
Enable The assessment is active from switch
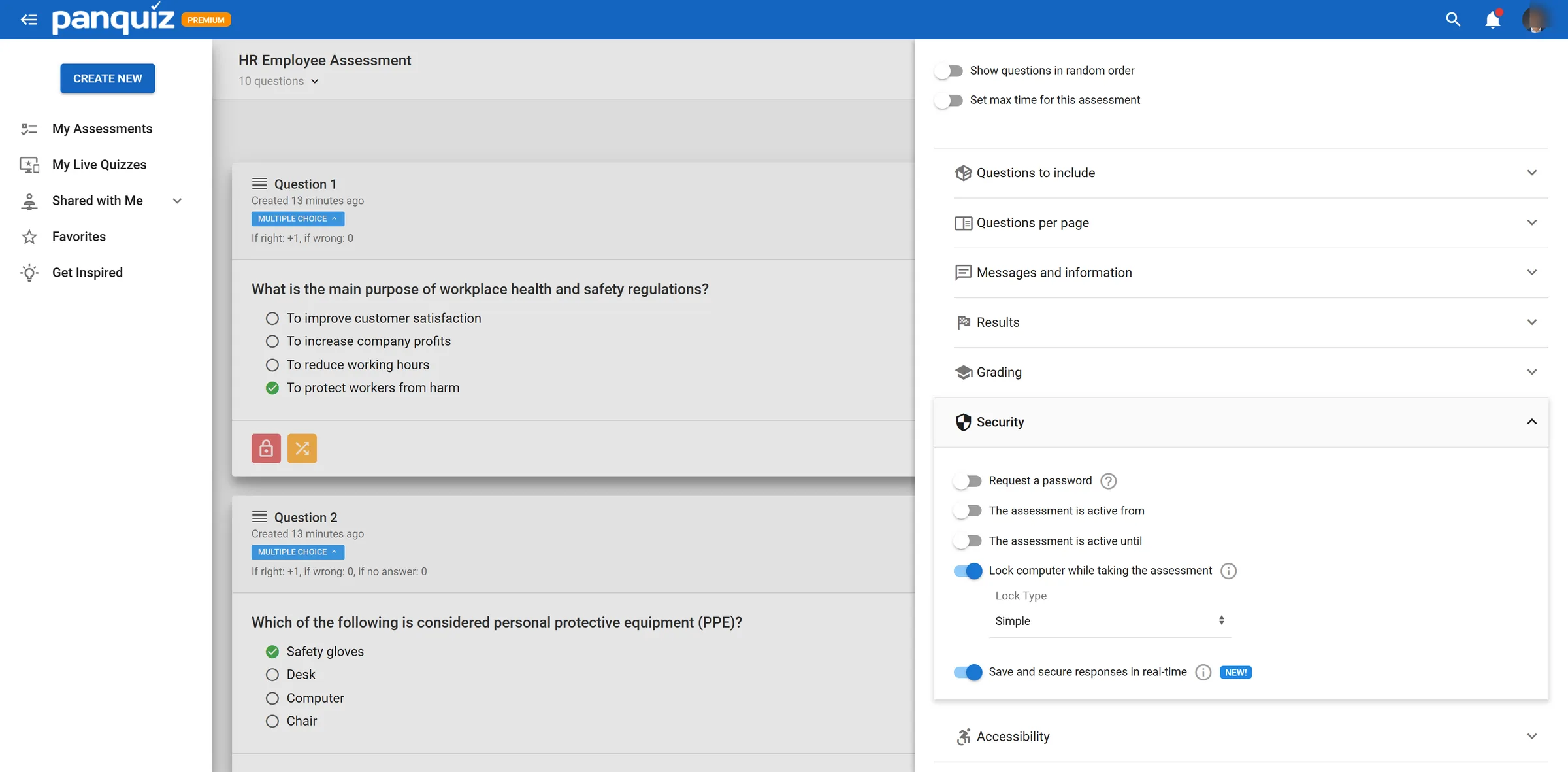coord(968,511)
